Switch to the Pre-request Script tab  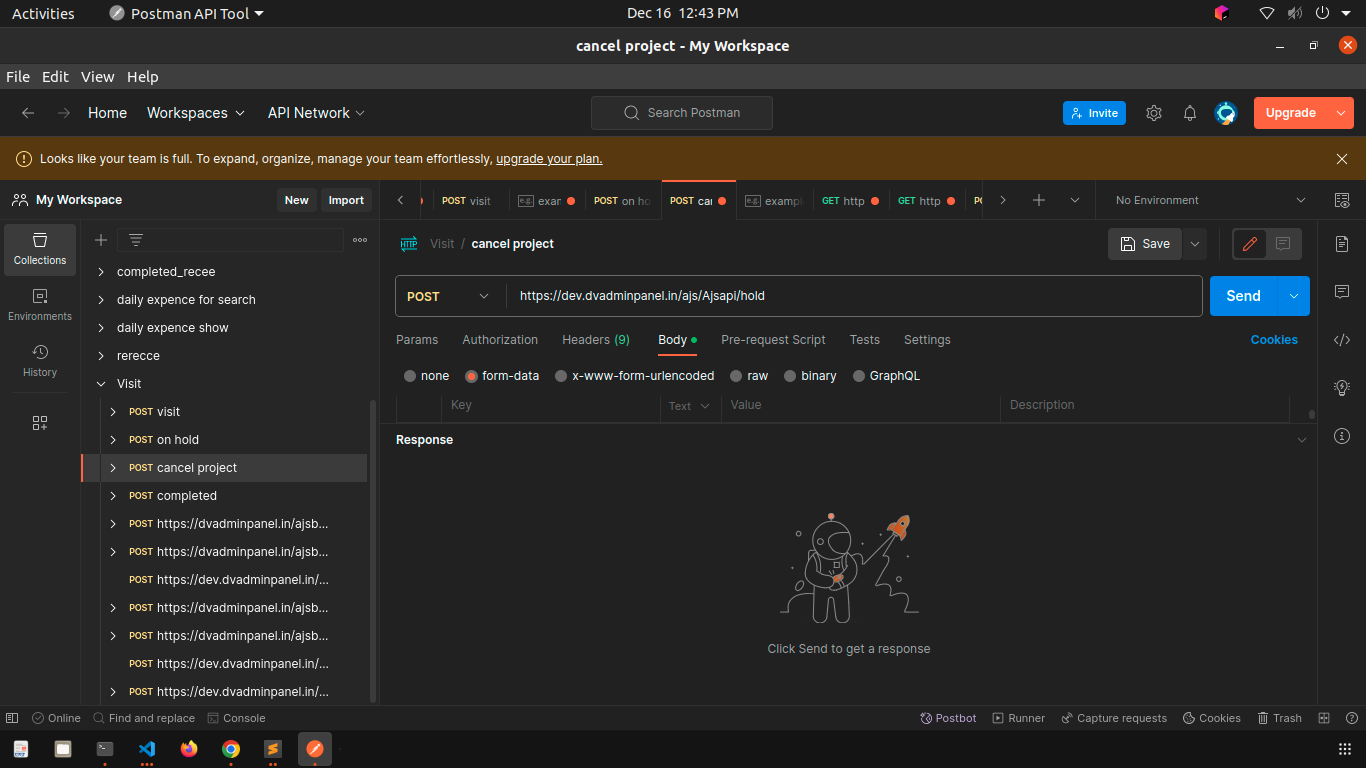click(773, 340)
